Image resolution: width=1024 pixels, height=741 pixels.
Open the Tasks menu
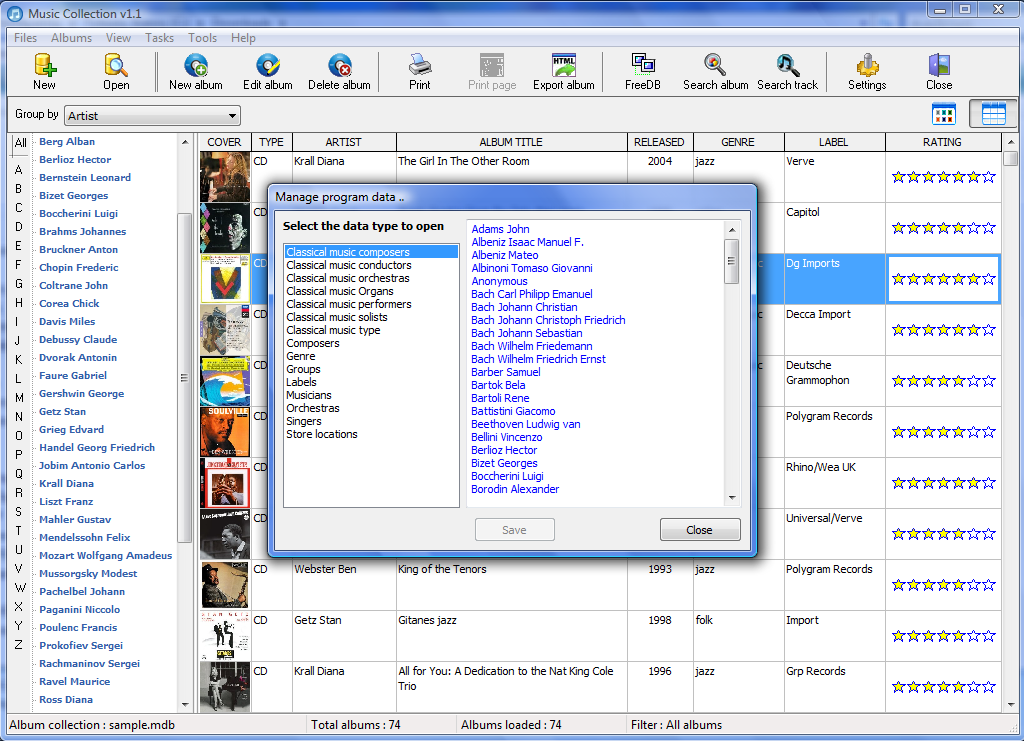tap(159, 38)
